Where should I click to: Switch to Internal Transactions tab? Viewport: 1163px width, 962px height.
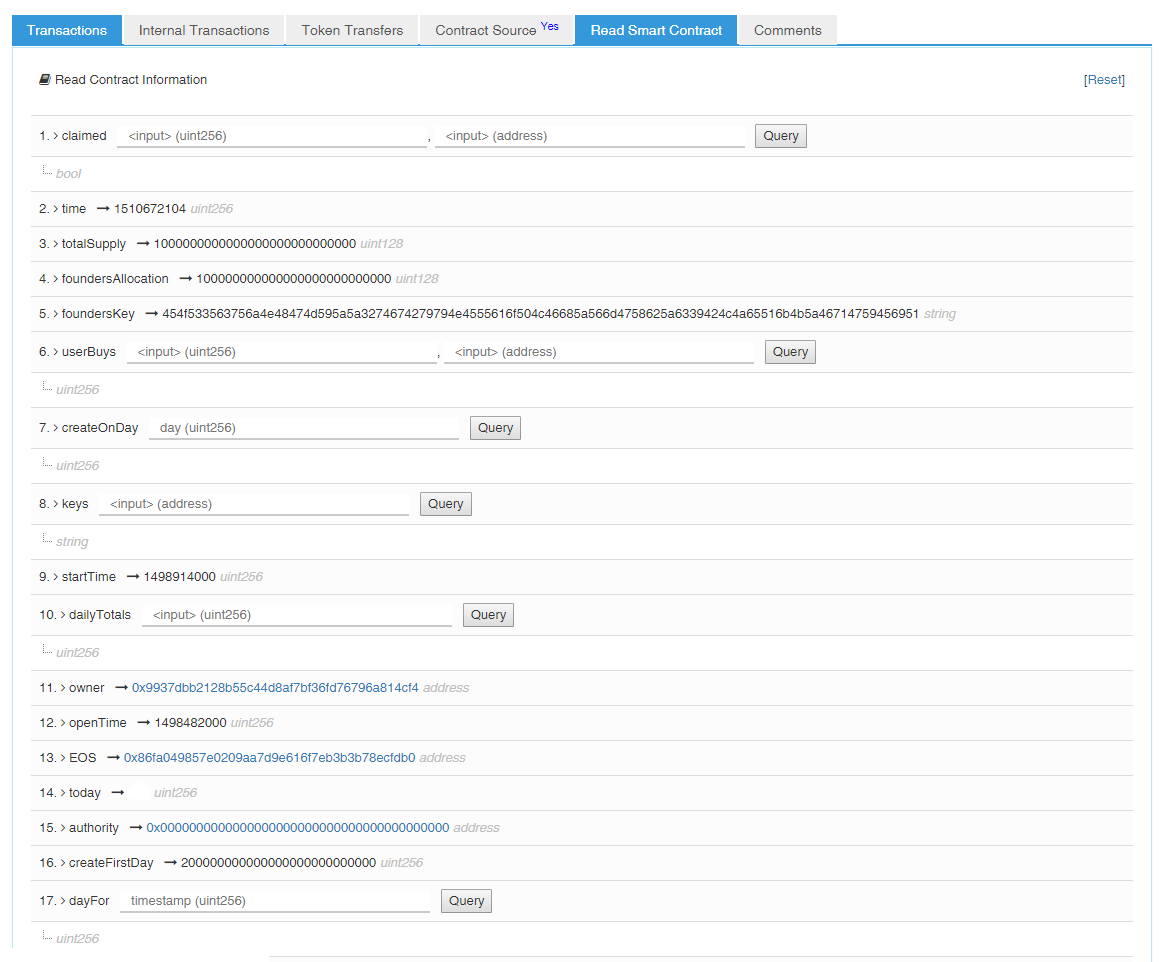(204, 30)
